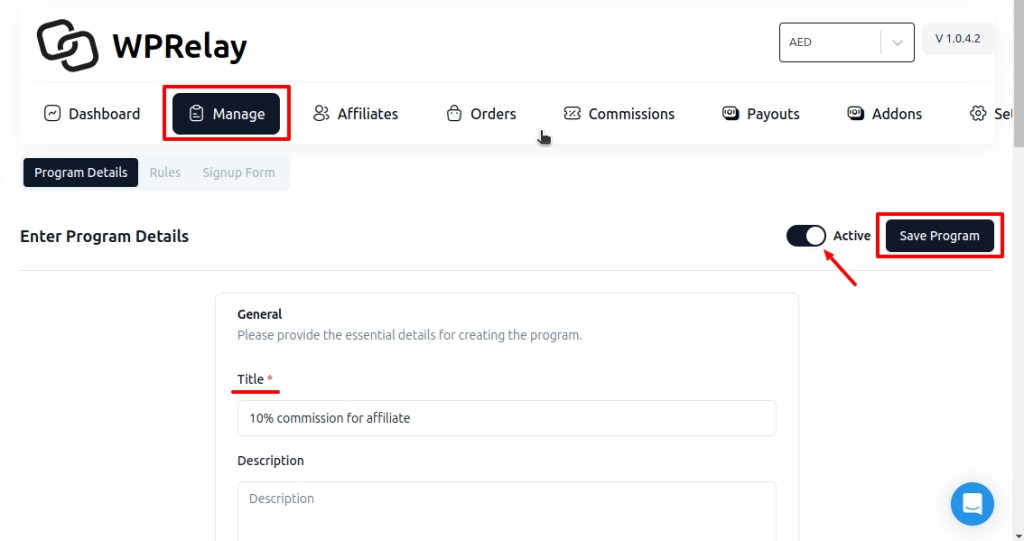Toggle the program Active switch
The width and height of the screenshot is (1024, 541).
click(806, 236)
